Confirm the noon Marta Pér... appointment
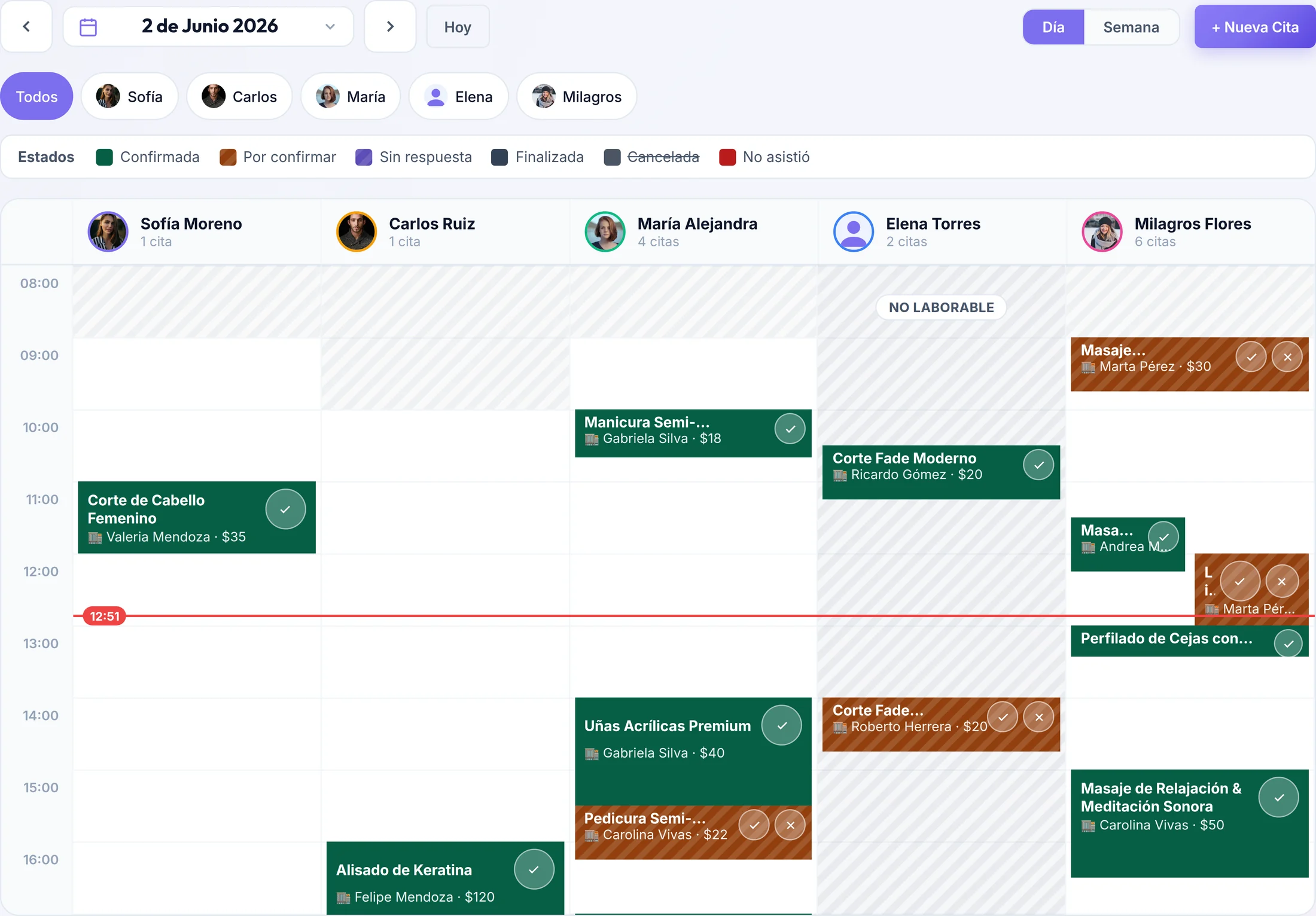This screenshot has width=1316, height=916. (1240, 581)
